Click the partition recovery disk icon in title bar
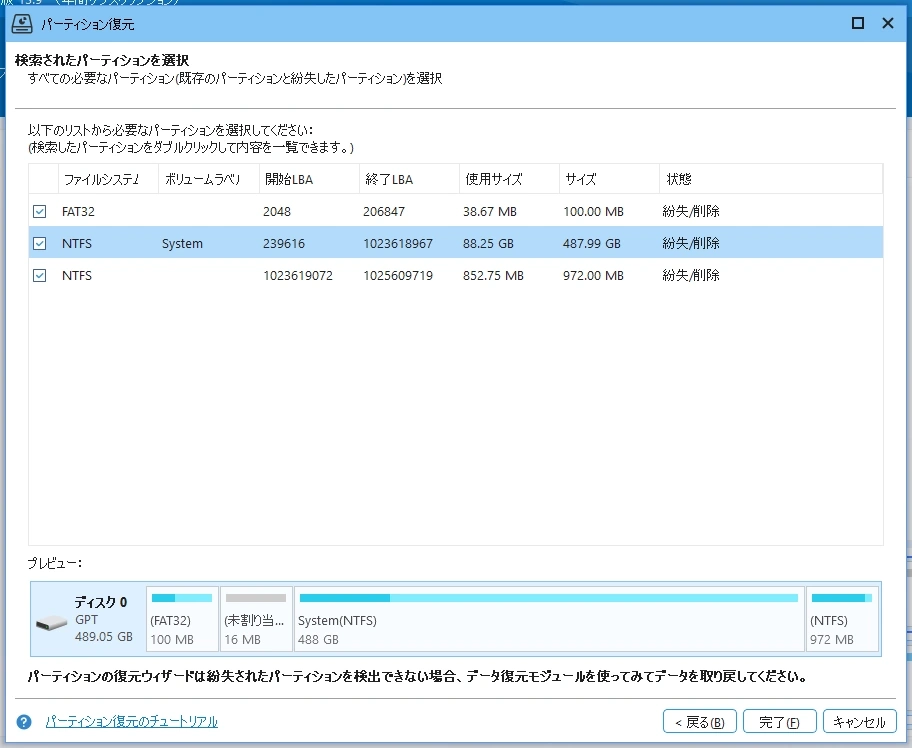The image size is (912, 748). [x=22, y=24]
